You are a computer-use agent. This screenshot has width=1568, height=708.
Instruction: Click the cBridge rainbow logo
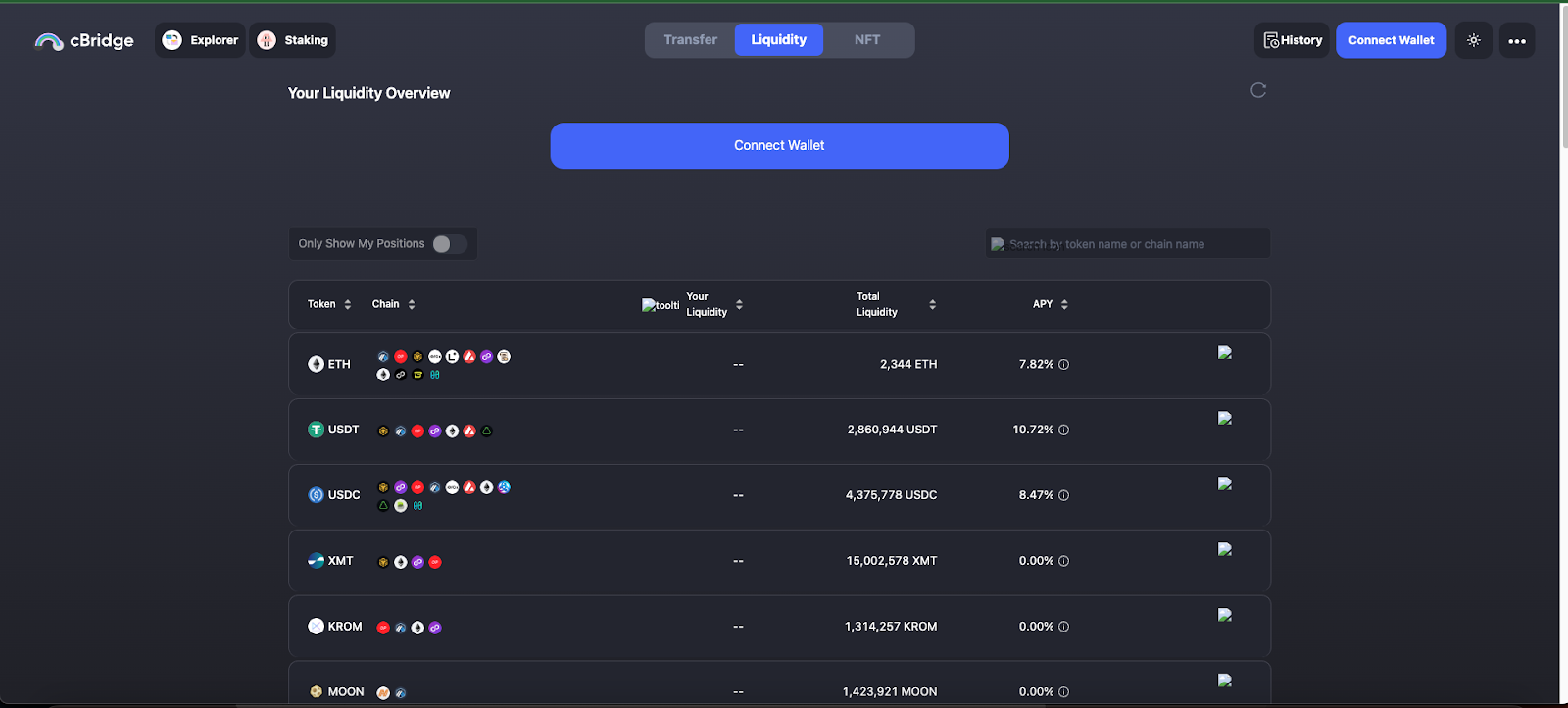(x=49, y=41)
